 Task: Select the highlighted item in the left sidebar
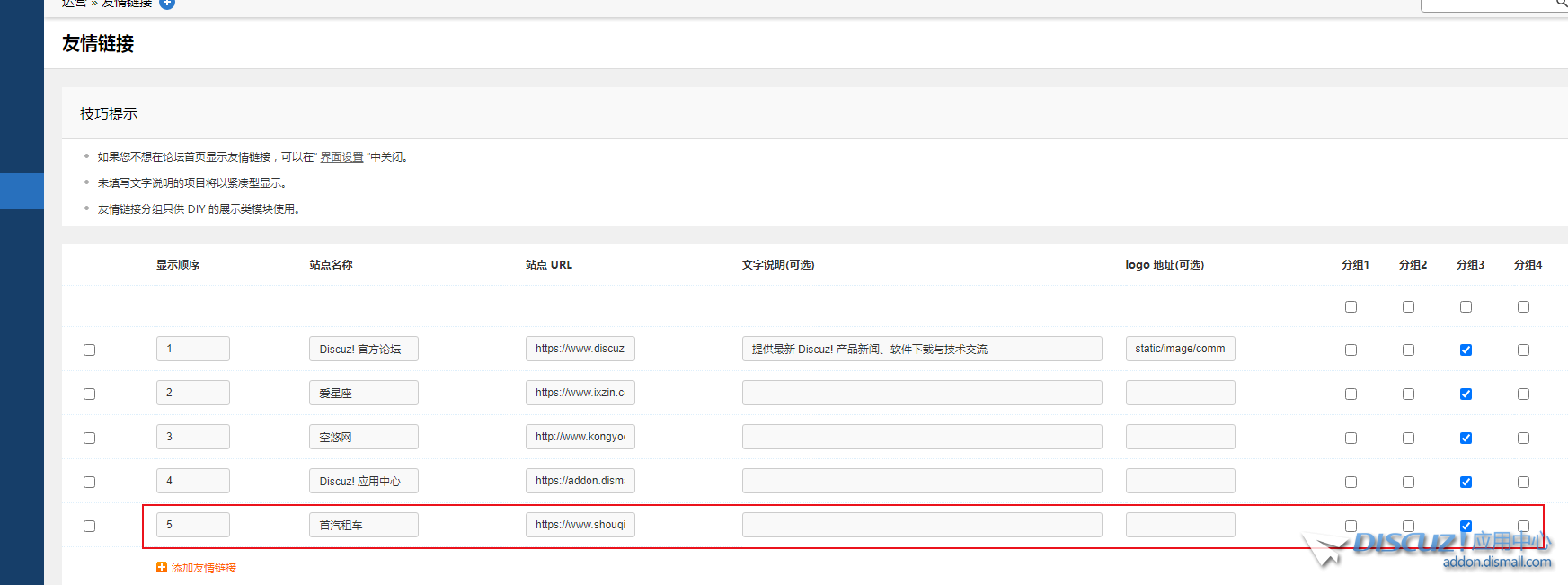pyautogui.click(x=22, y=191)
